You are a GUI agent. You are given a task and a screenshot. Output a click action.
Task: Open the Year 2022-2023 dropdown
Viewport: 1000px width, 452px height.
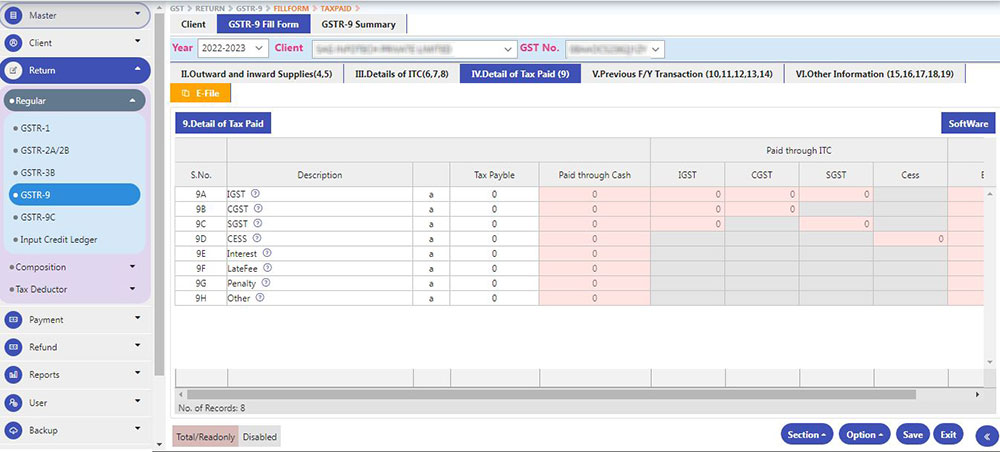(x=233, y=48)
